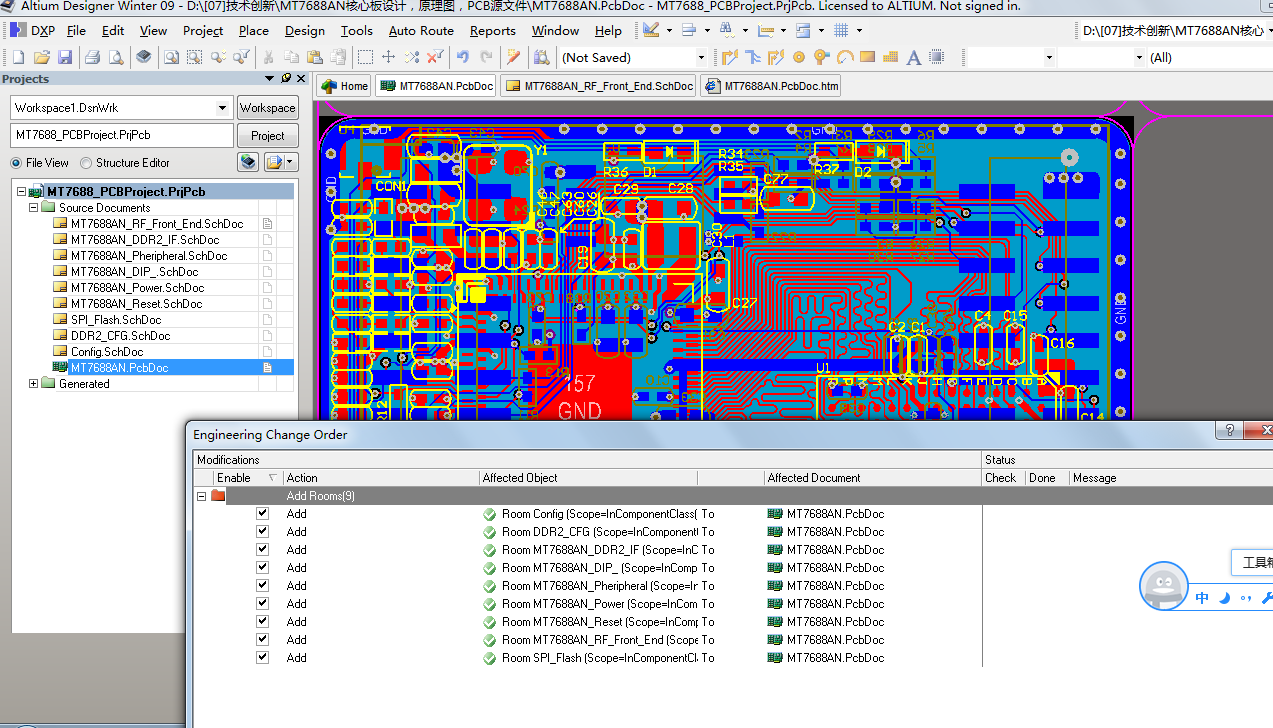Viewport: 1273px width, 728px height.
Task: Open the Design menu
Action: [x=305, y=30]
